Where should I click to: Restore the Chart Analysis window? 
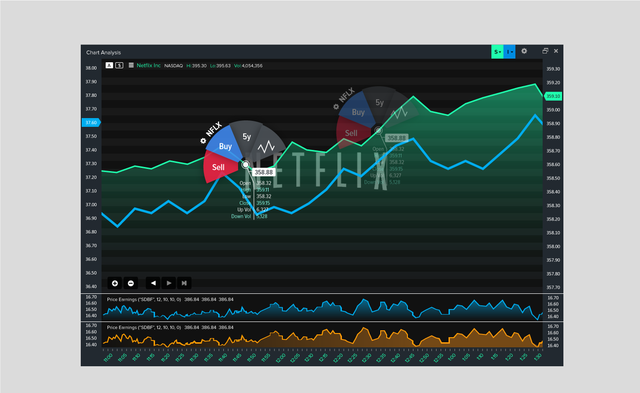(x=545, y=51)
